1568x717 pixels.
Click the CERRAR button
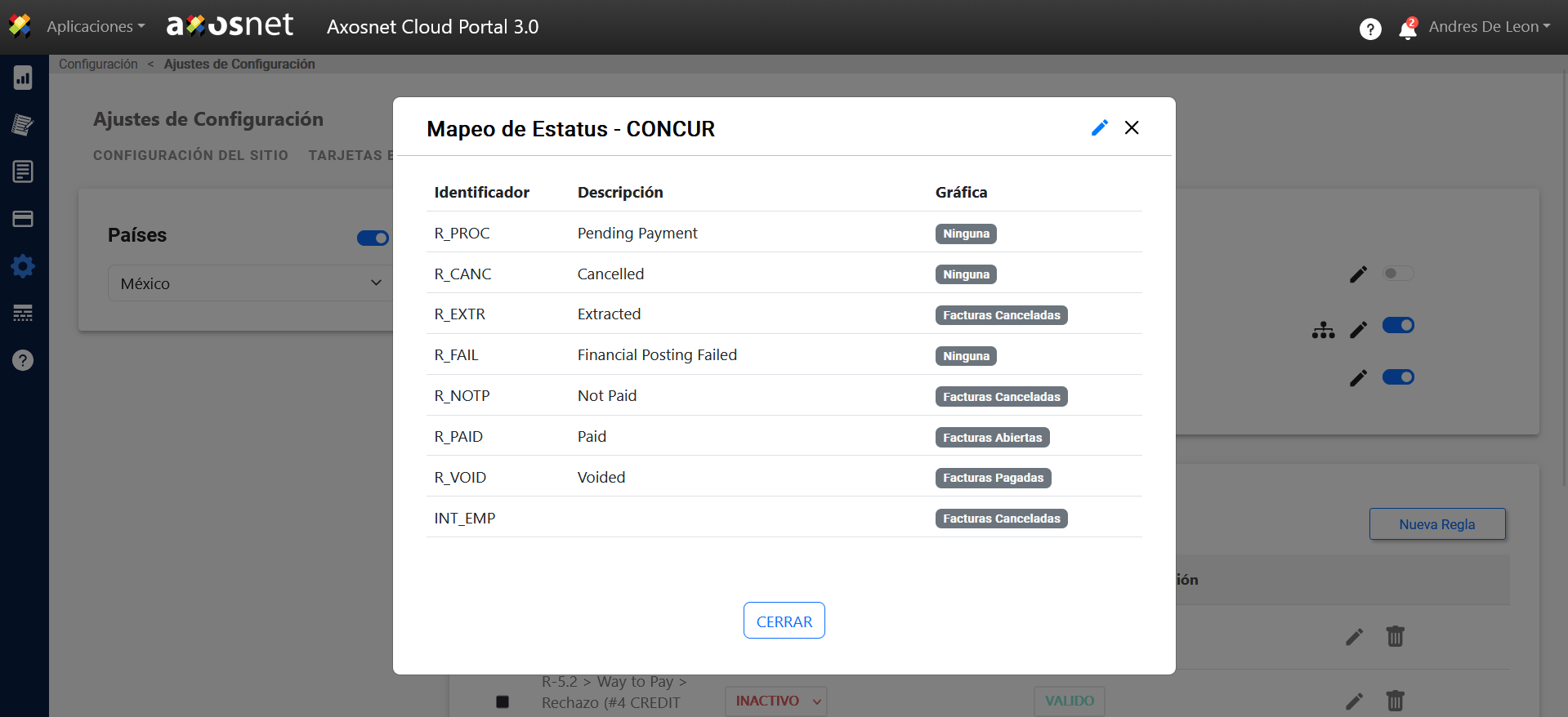784,621
